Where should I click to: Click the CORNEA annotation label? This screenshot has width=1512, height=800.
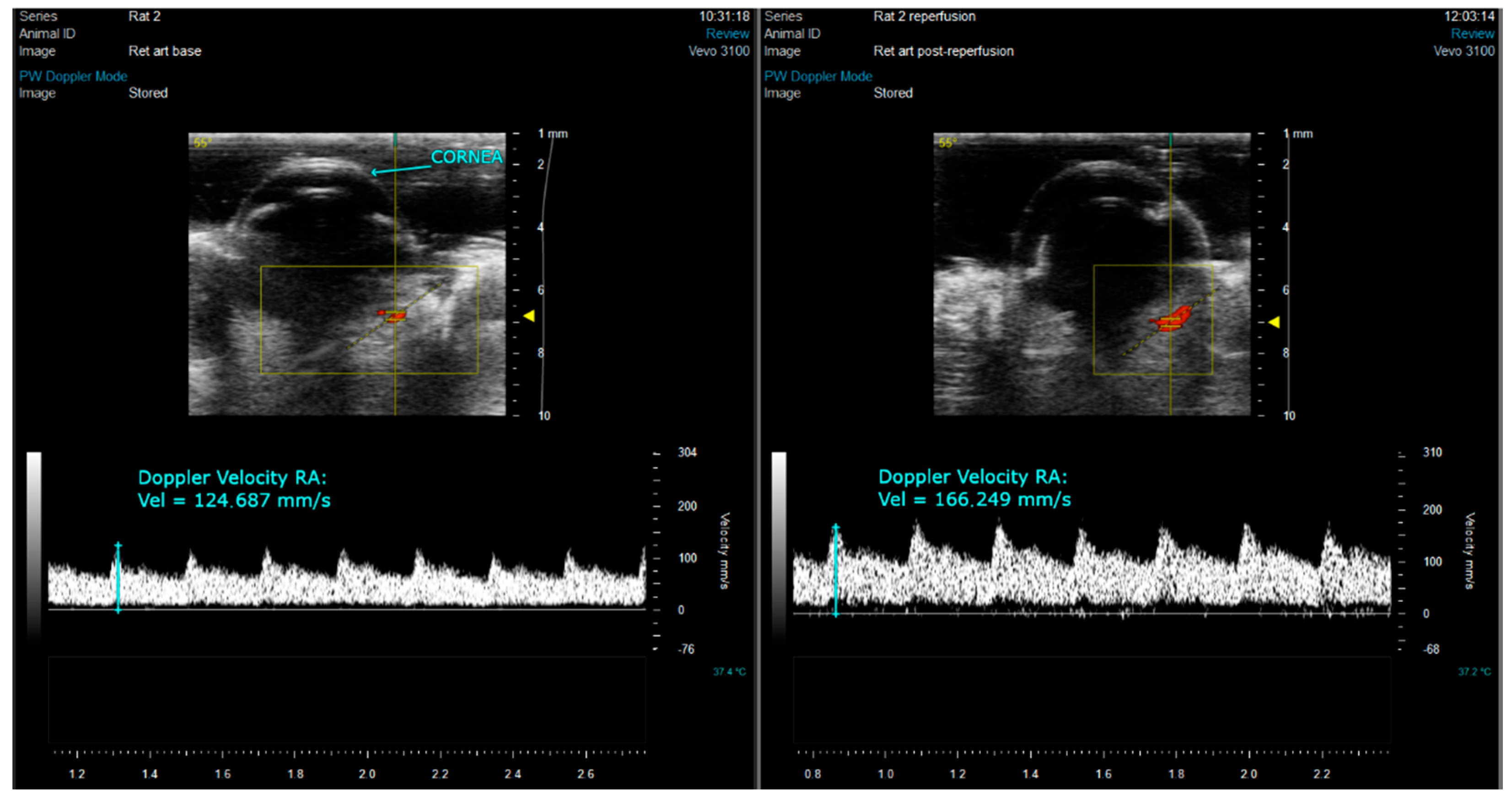point(466,157)
